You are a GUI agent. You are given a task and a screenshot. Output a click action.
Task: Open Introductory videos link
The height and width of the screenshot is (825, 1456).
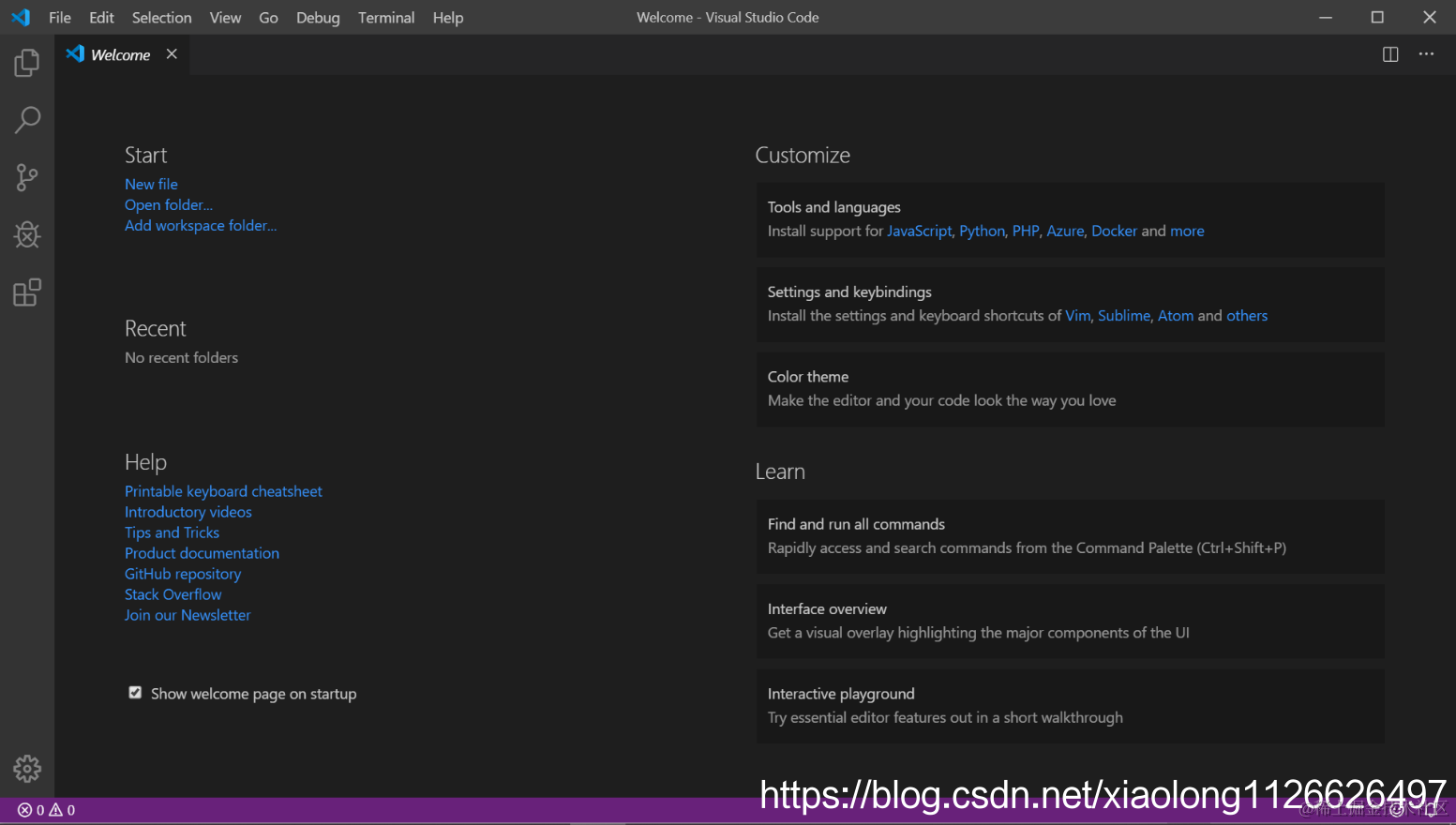(188, 512)
